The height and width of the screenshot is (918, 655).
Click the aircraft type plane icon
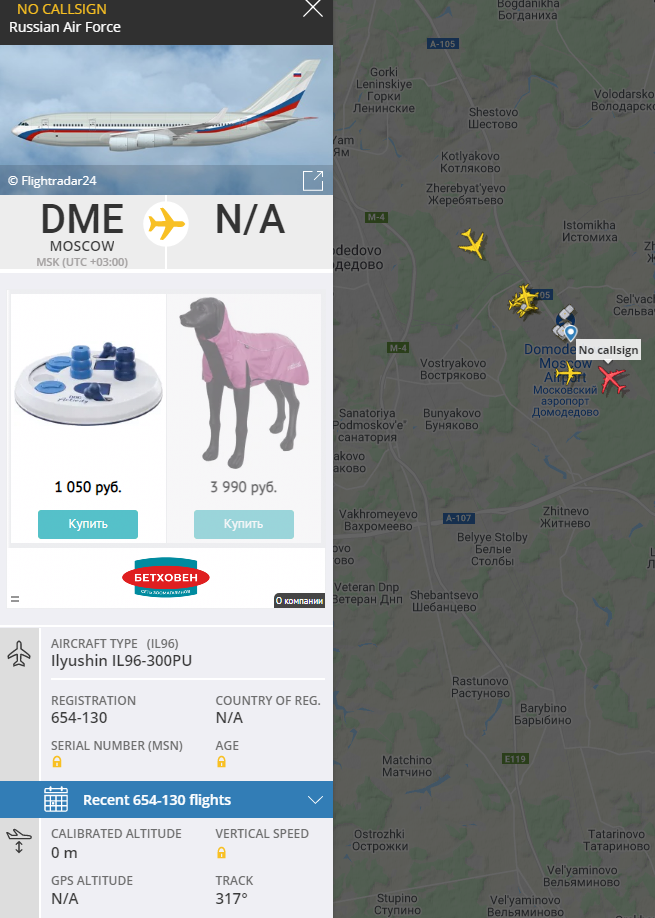19,654
